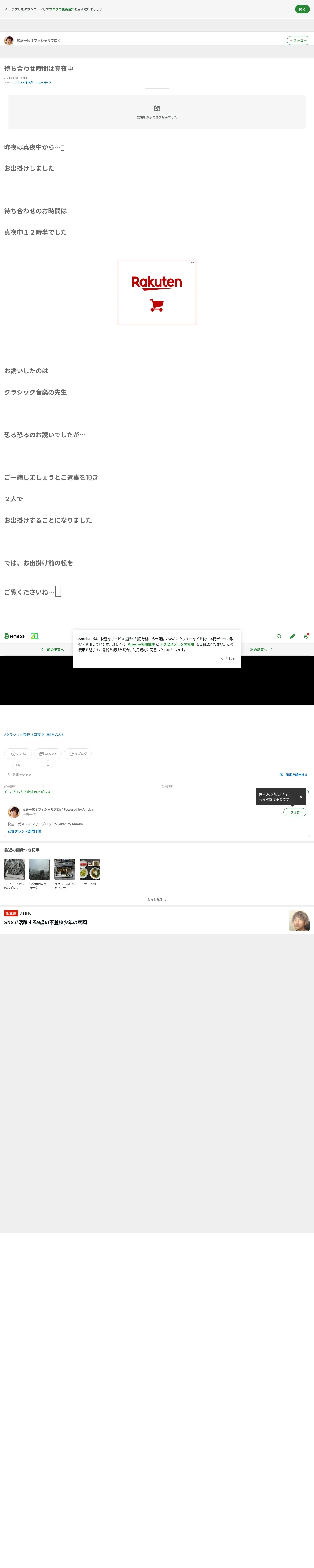Expand もっと見る for more image articles
The height and width of the screenshot is (1568, 314).
[157, 900]
